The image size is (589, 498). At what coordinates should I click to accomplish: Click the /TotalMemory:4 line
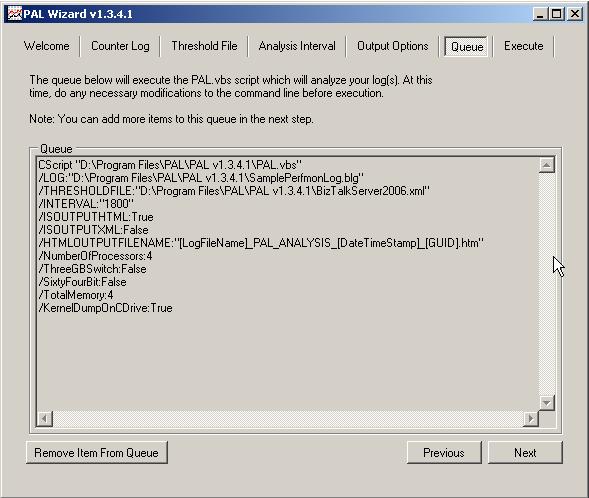click(76, 295)
